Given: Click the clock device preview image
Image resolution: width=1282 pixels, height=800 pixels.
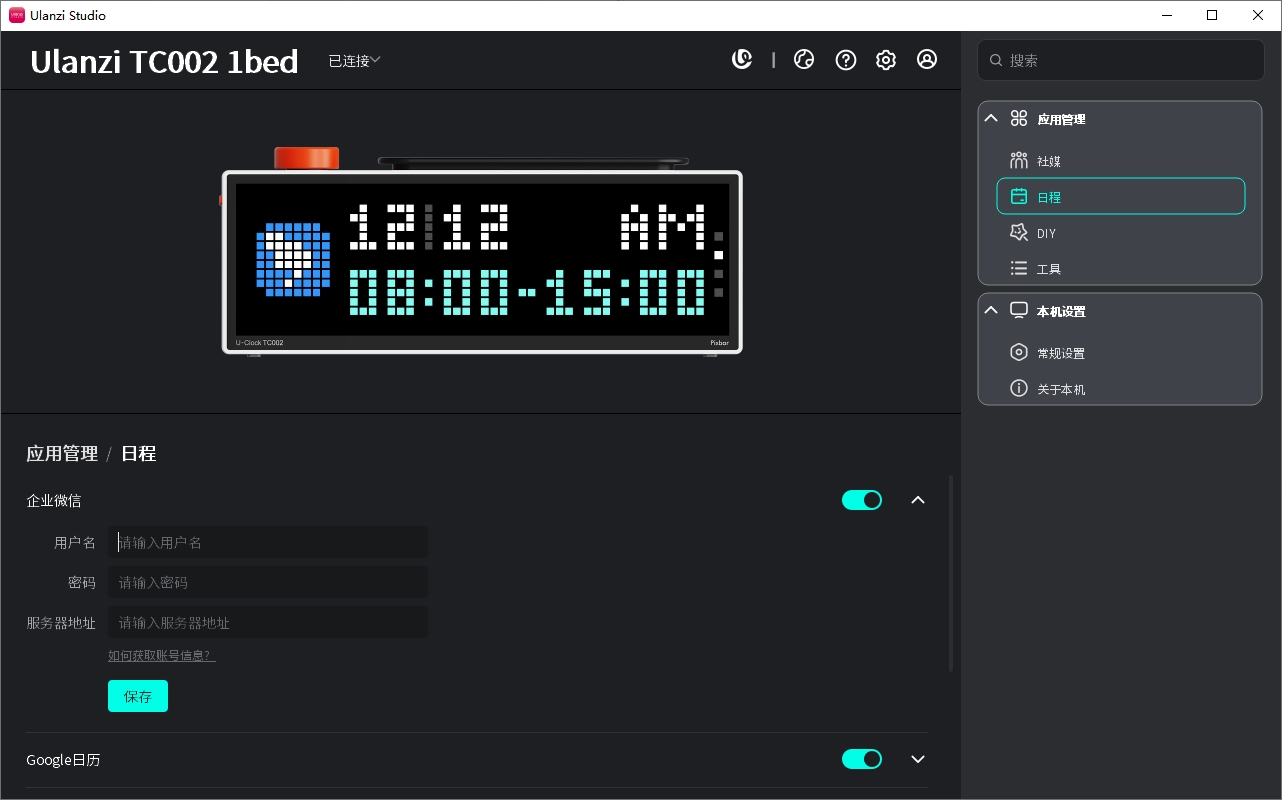Looking at the screenshot, I should [x=482, y=251].
